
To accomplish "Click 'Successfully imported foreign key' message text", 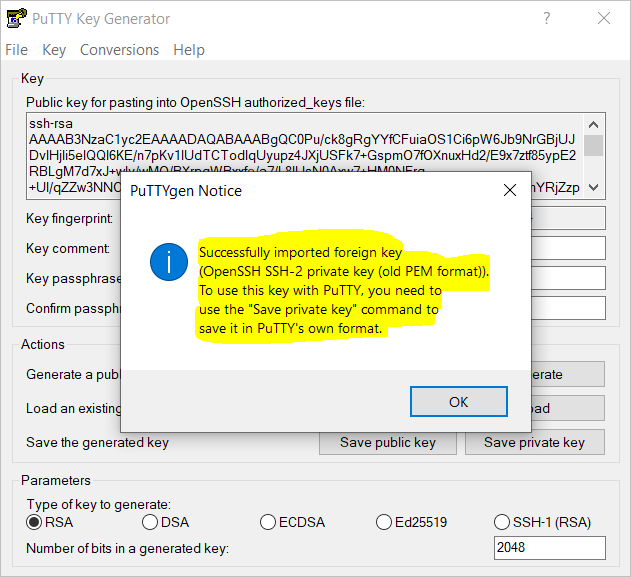I will tap(300, 252).
